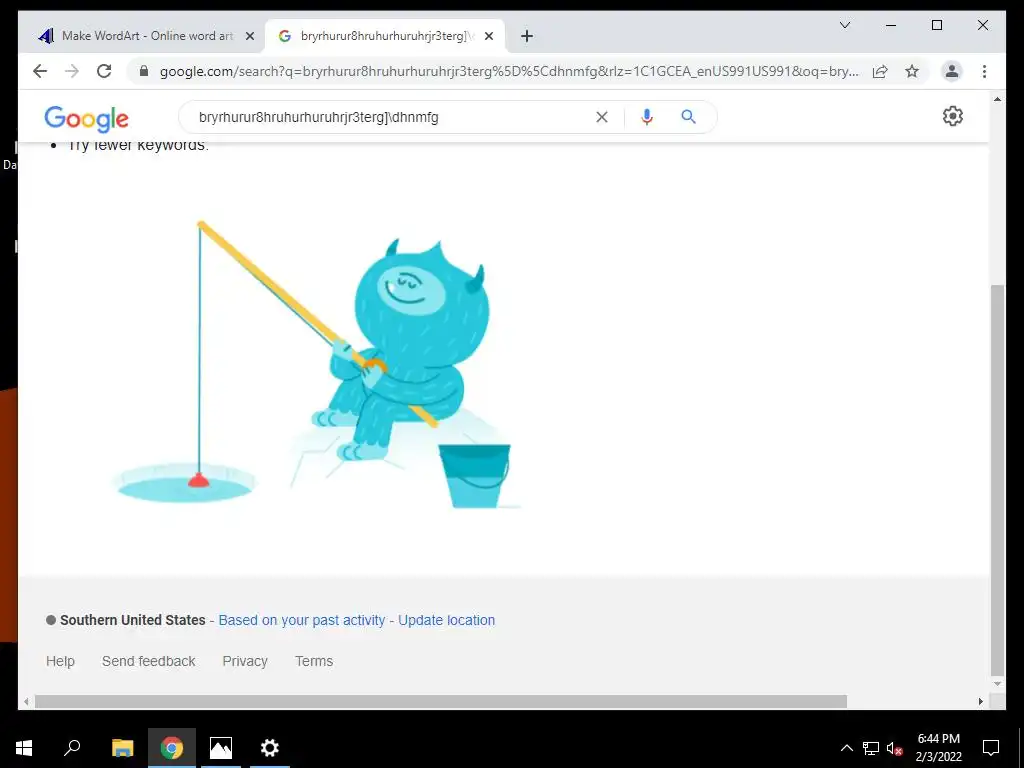This screenshot has height=768, width=1024.
Task: Minimize the Chrome window
Action: pyautogui.click(x=891, y=25)
